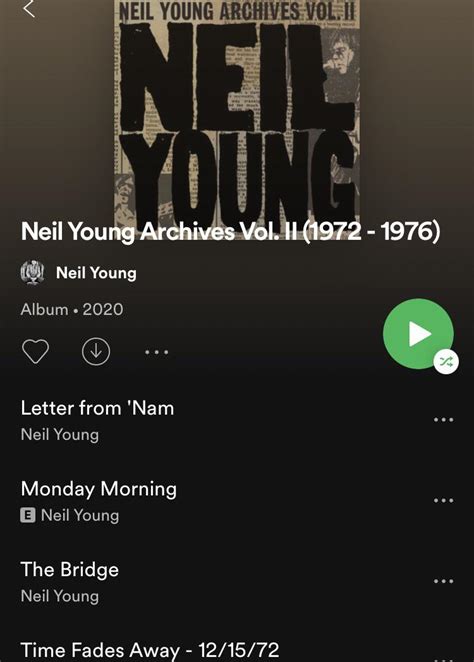Tap the Neil Young artist avatar

point(32,273)
